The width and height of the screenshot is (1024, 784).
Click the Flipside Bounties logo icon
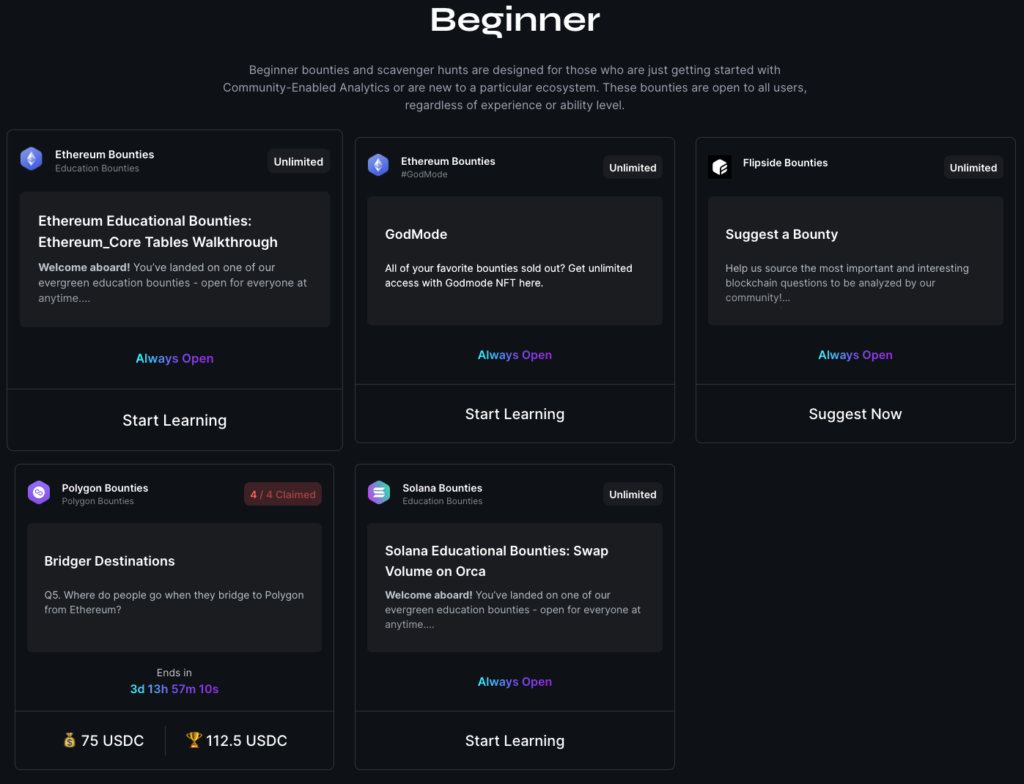click(720, 167)
